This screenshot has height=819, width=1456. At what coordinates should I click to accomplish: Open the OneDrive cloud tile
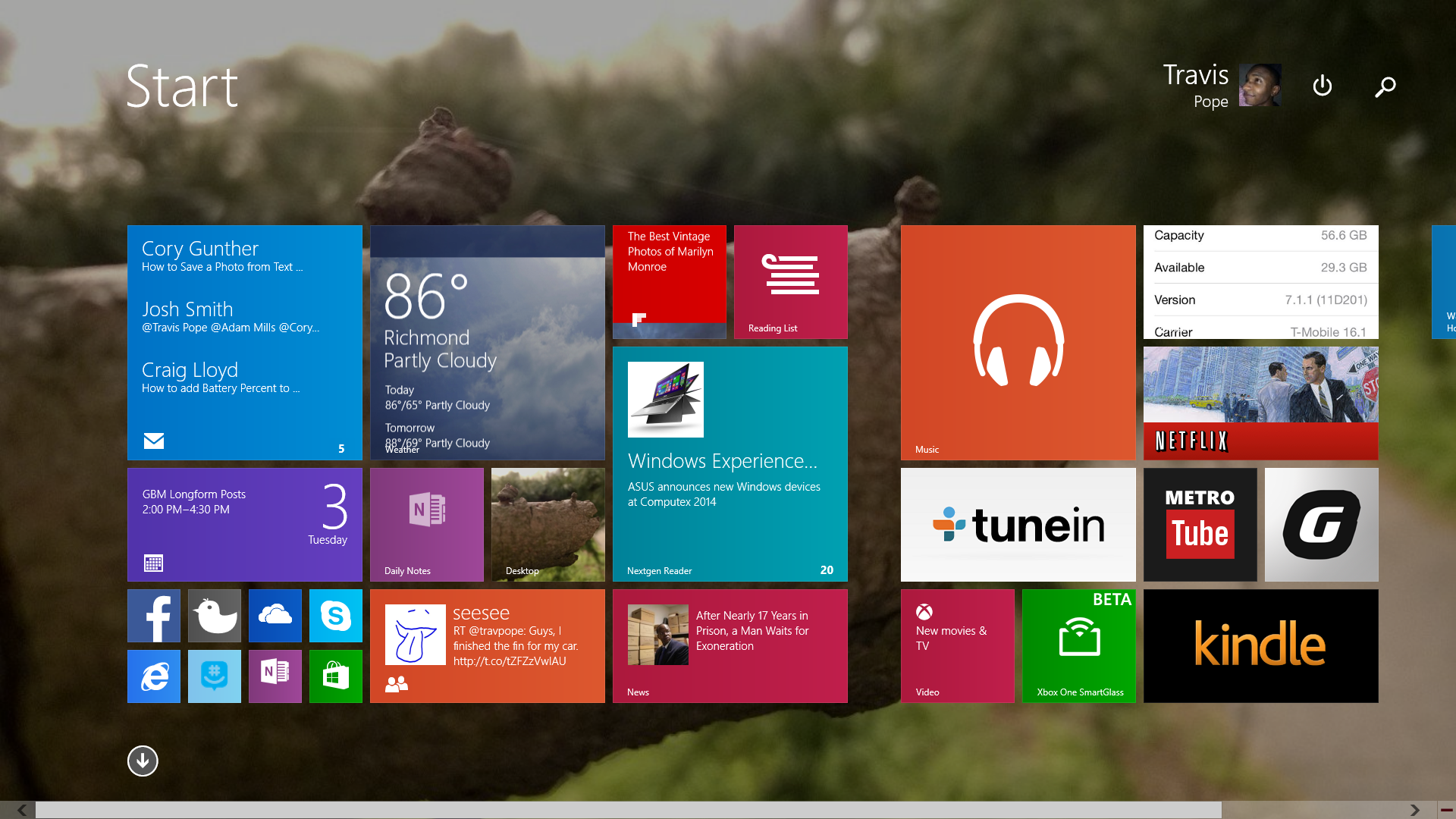pos(275,616)
